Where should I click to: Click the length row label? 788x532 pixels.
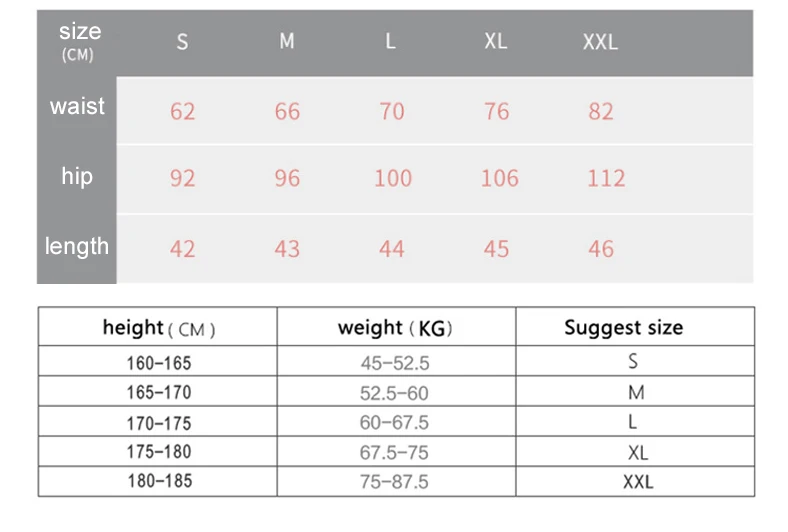pyautogui.click(x=77, y=247)
